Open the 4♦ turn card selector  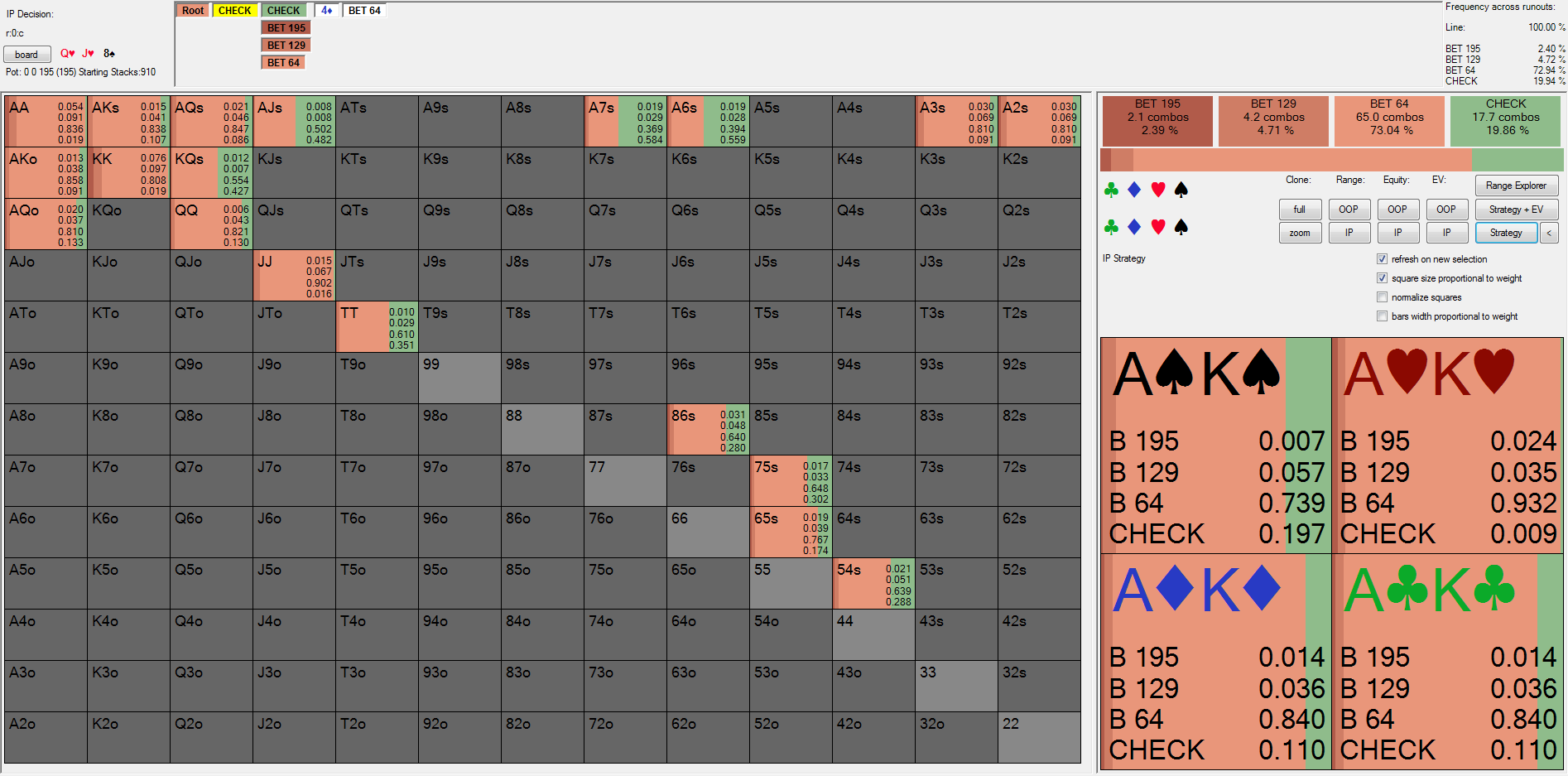click(x=327, y=11)
